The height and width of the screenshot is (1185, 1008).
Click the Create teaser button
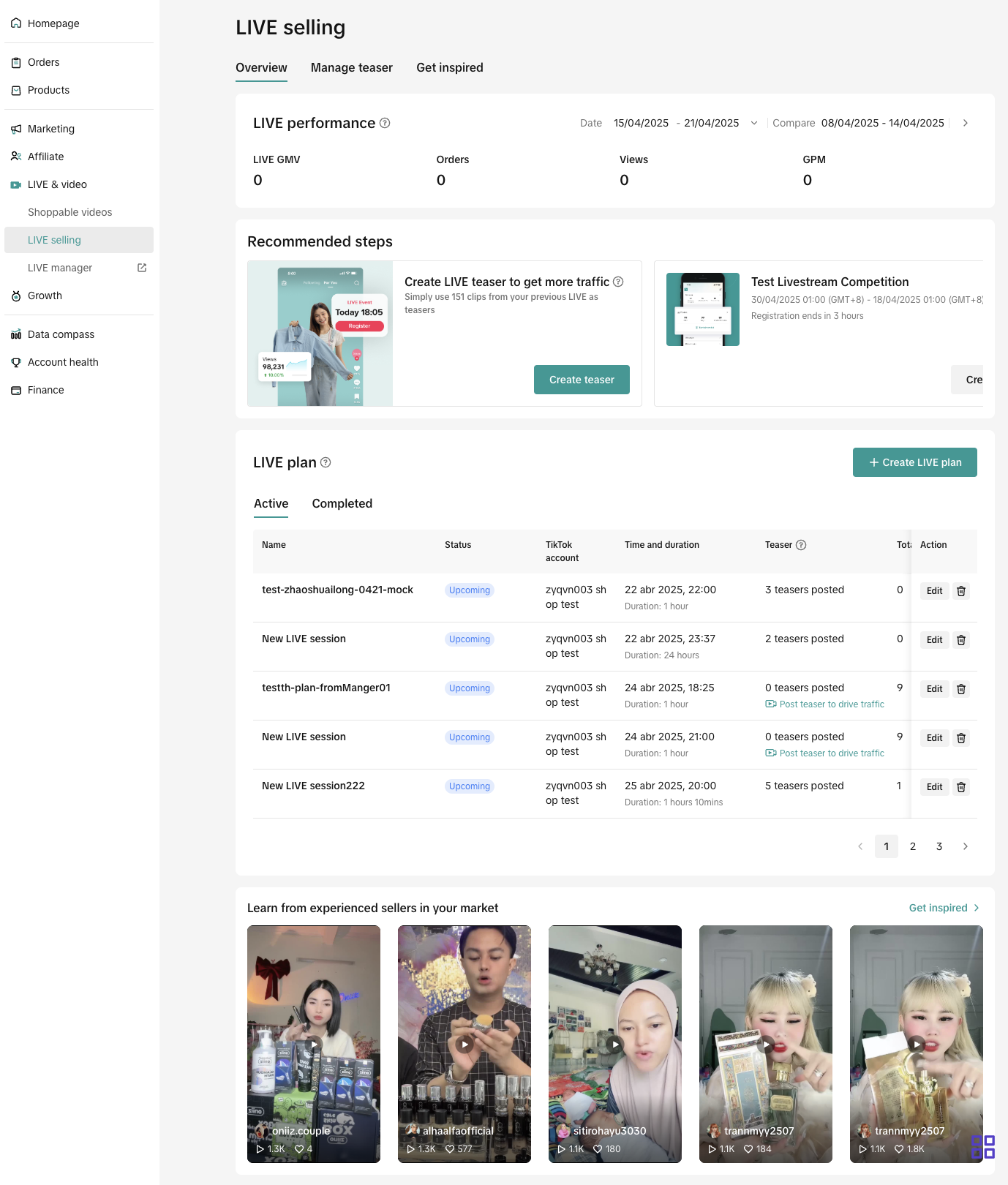click(582, 380)
